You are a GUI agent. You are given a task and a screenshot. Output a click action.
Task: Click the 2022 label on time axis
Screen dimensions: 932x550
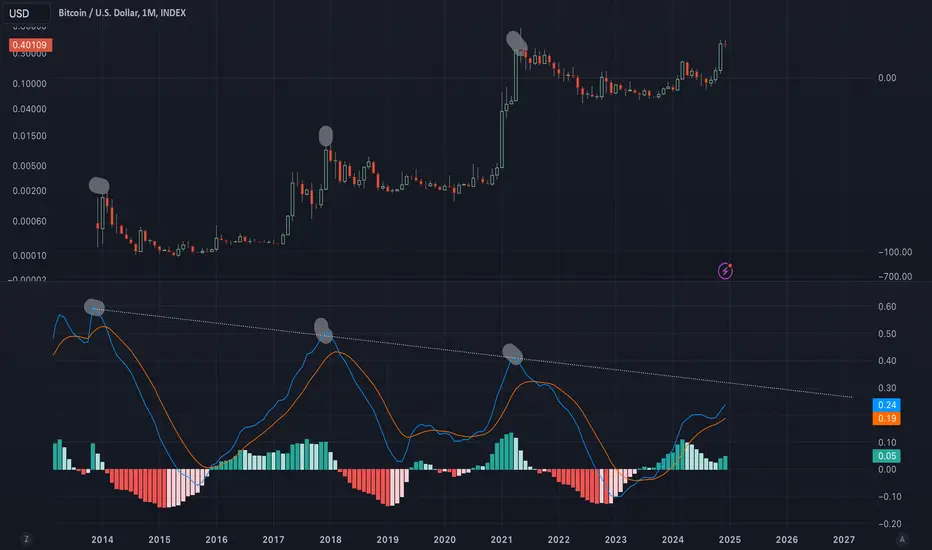coord(559,539)
